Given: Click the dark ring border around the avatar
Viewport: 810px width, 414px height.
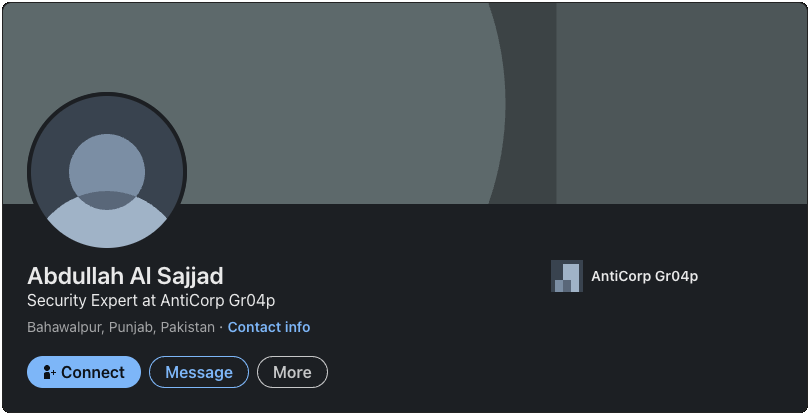Looking at the screenshot, I should coord(29,172).
